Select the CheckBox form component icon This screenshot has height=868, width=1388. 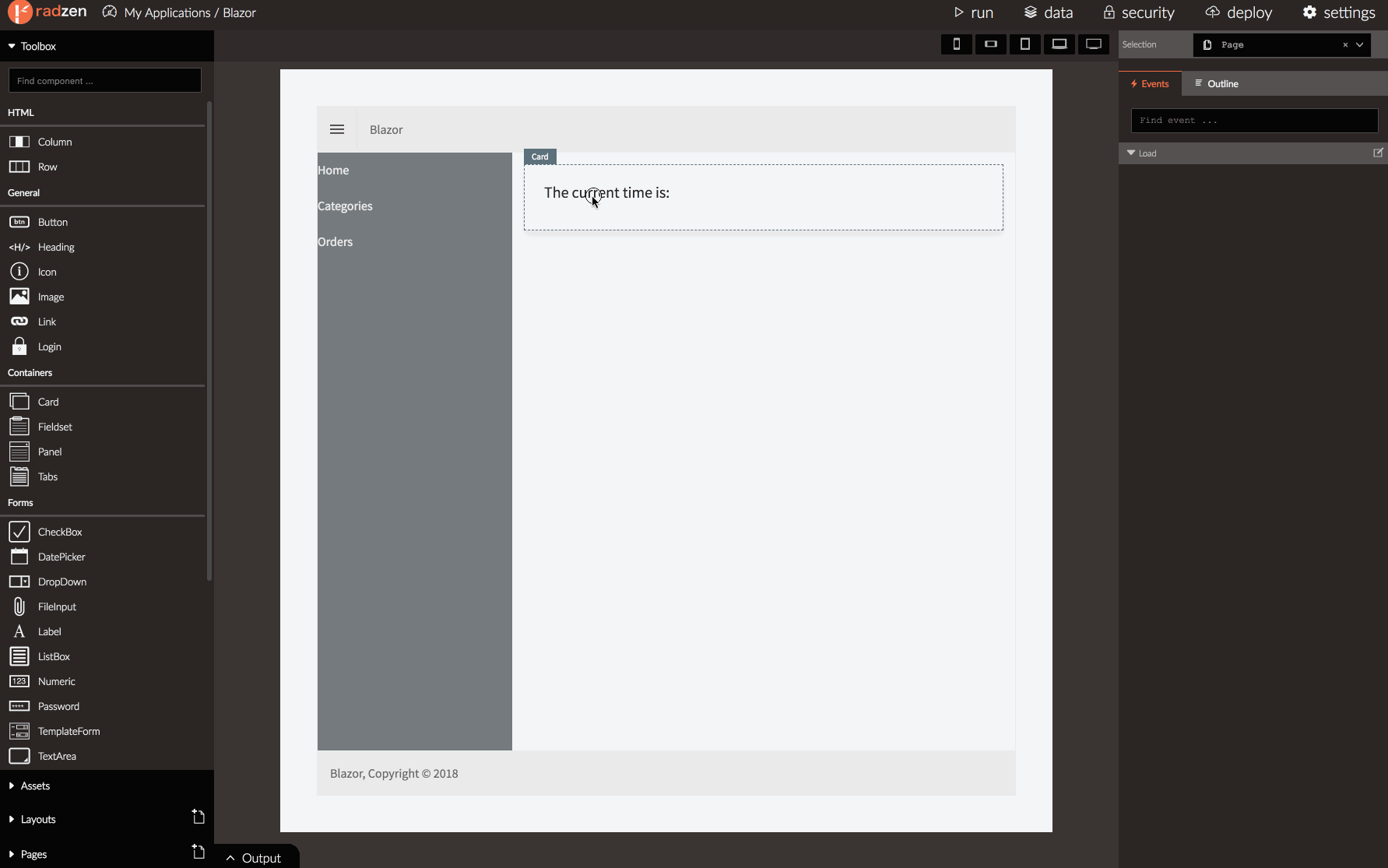pyautogui.click(x=19, y=532)
